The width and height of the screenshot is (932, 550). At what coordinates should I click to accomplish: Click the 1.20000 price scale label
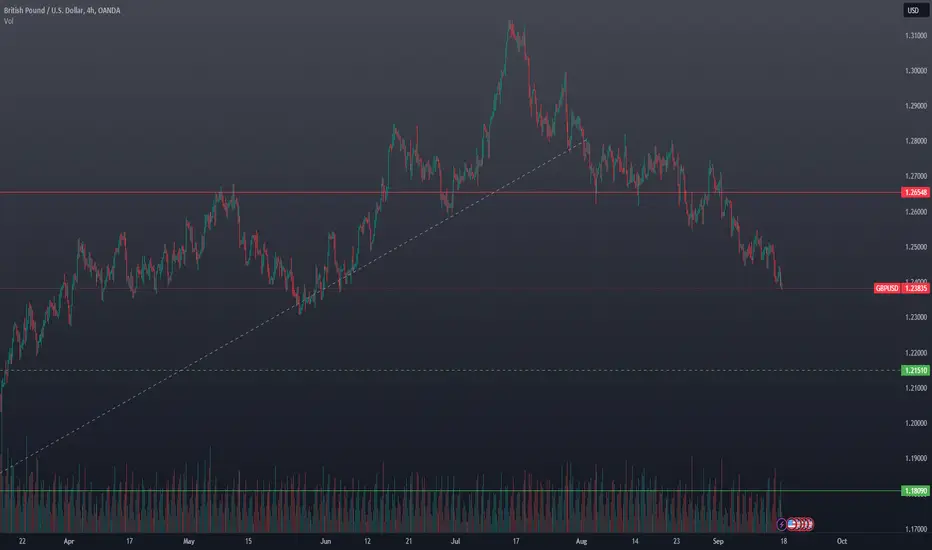tap(915, 423)
